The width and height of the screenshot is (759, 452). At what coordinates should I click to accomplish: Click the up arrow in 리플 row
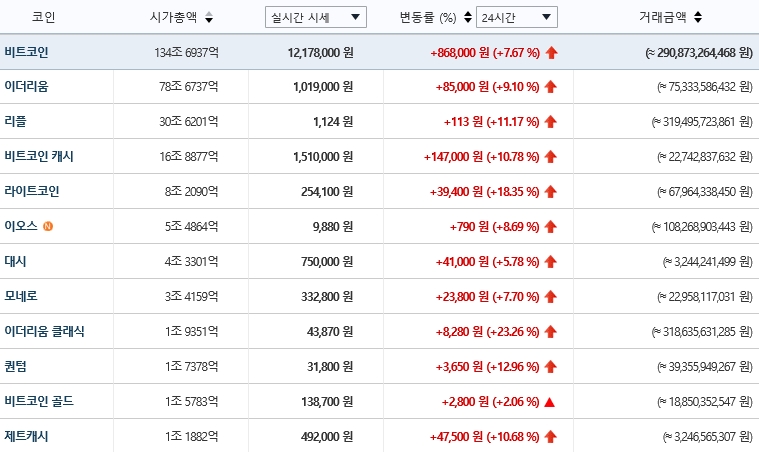pyautogui.click(x=550, y=122)
